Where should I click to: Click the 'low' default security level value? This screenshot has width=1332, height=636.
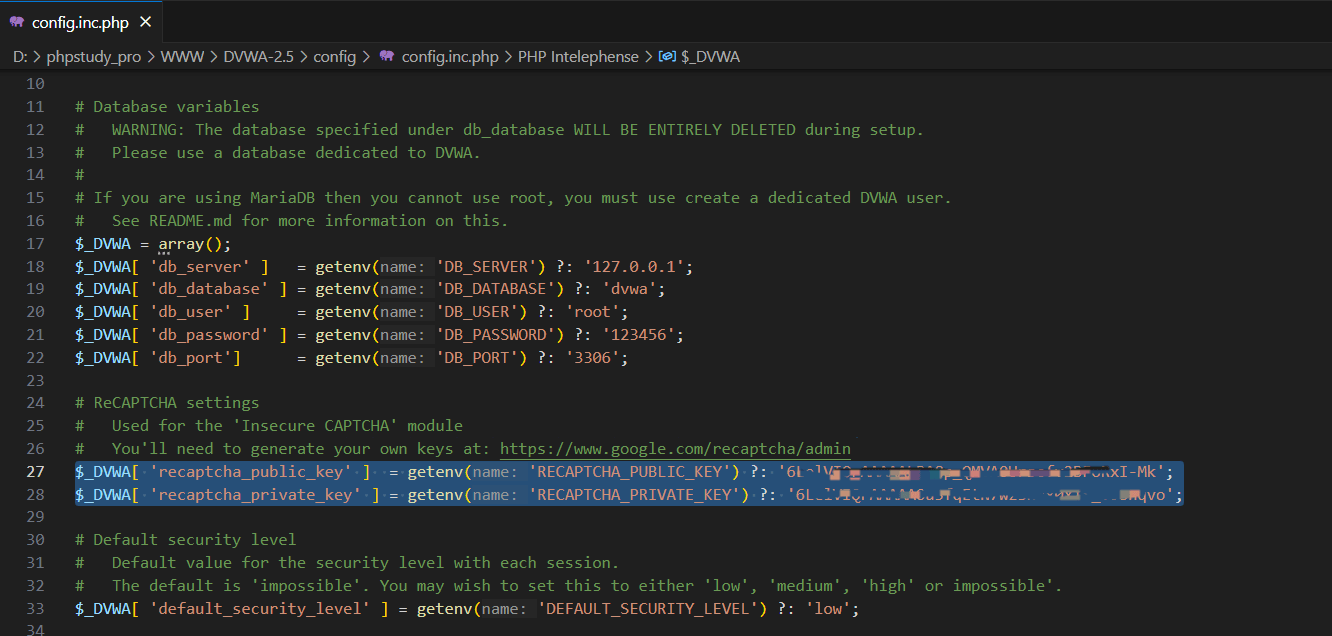tap(828, 609)
